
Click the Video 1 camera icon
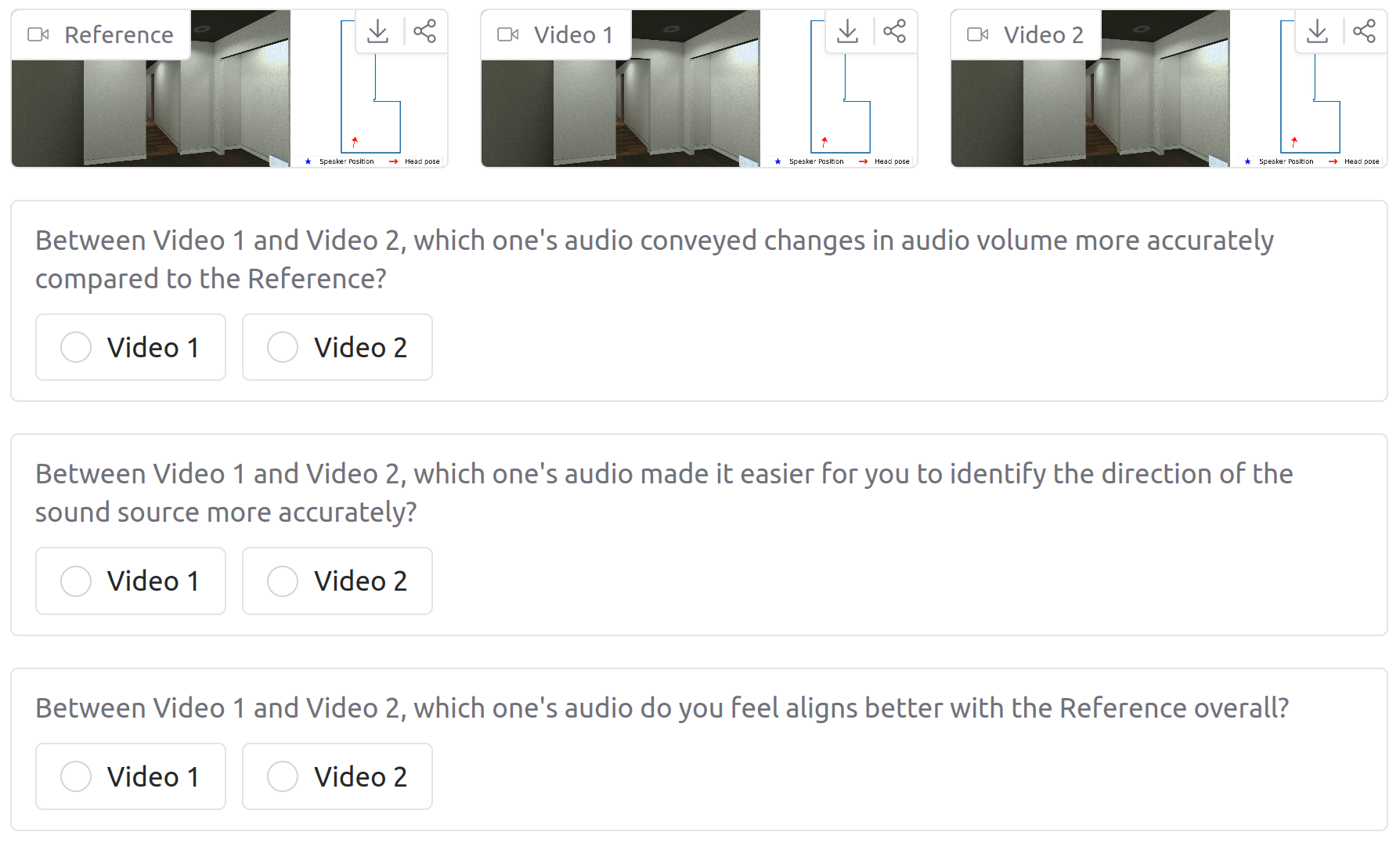click(508, 34)
